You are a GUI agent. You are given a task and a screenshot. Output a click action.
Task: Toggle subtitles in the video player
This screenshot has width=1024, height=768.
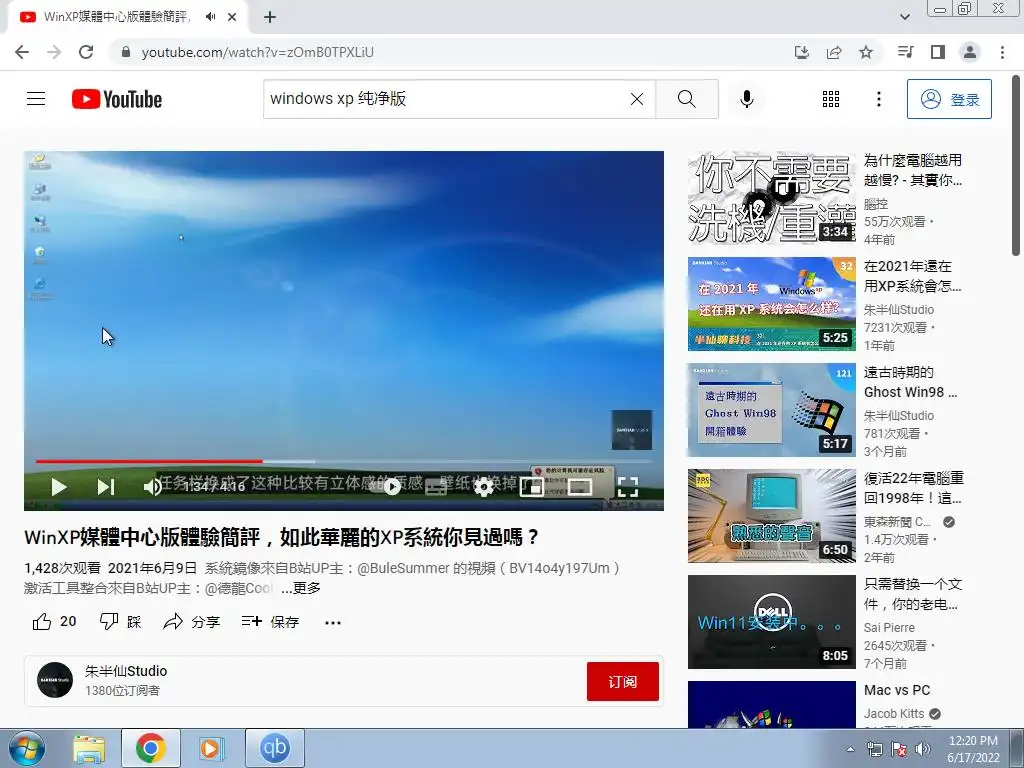436,487
